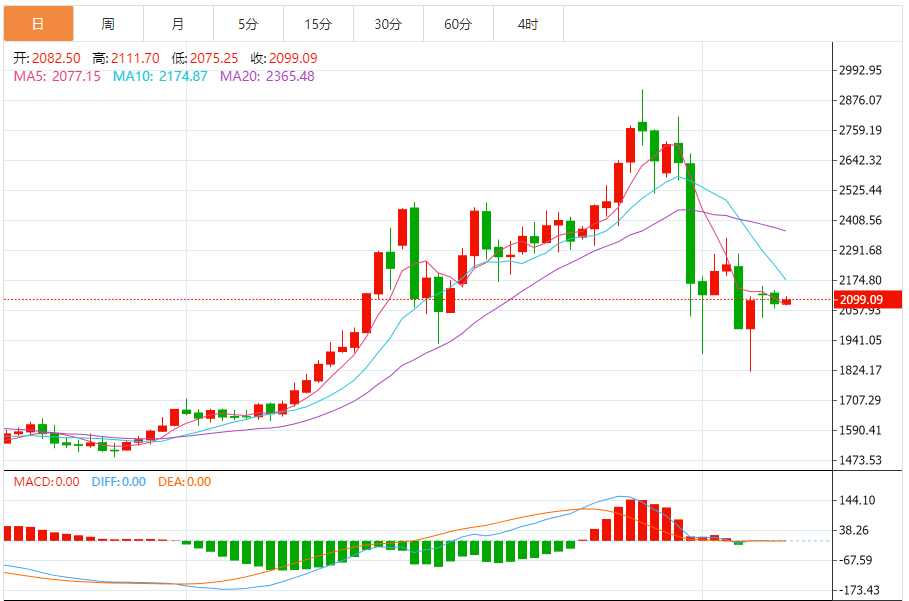
Task: Open the 4时 timeframe tab
Action: 528,24
